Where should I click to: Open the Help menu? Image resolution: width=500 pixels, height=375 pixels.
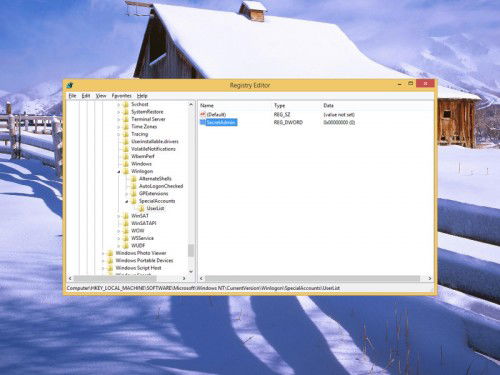(142, 96)
